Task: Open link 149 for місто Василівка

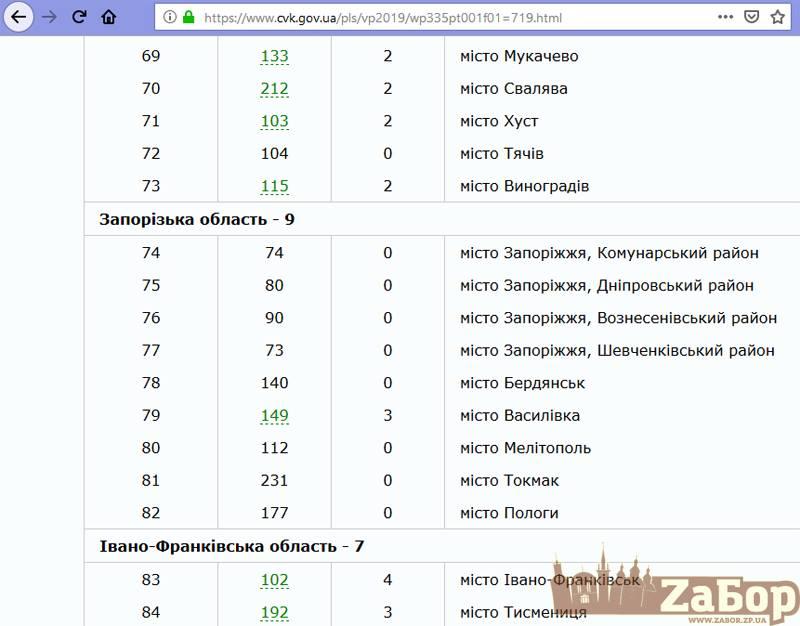Action: tap(274, 415)
